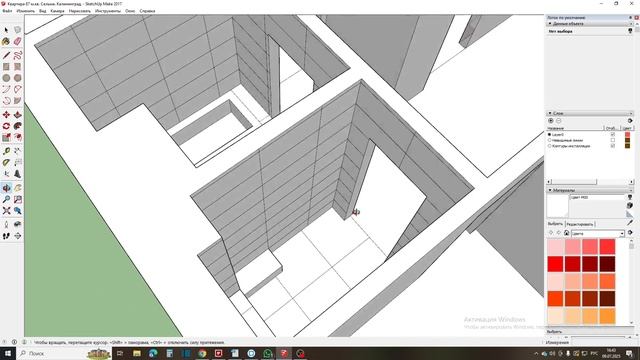Click the Измерения measurements box
640x360 pixels.
click(x=598, y=342)
